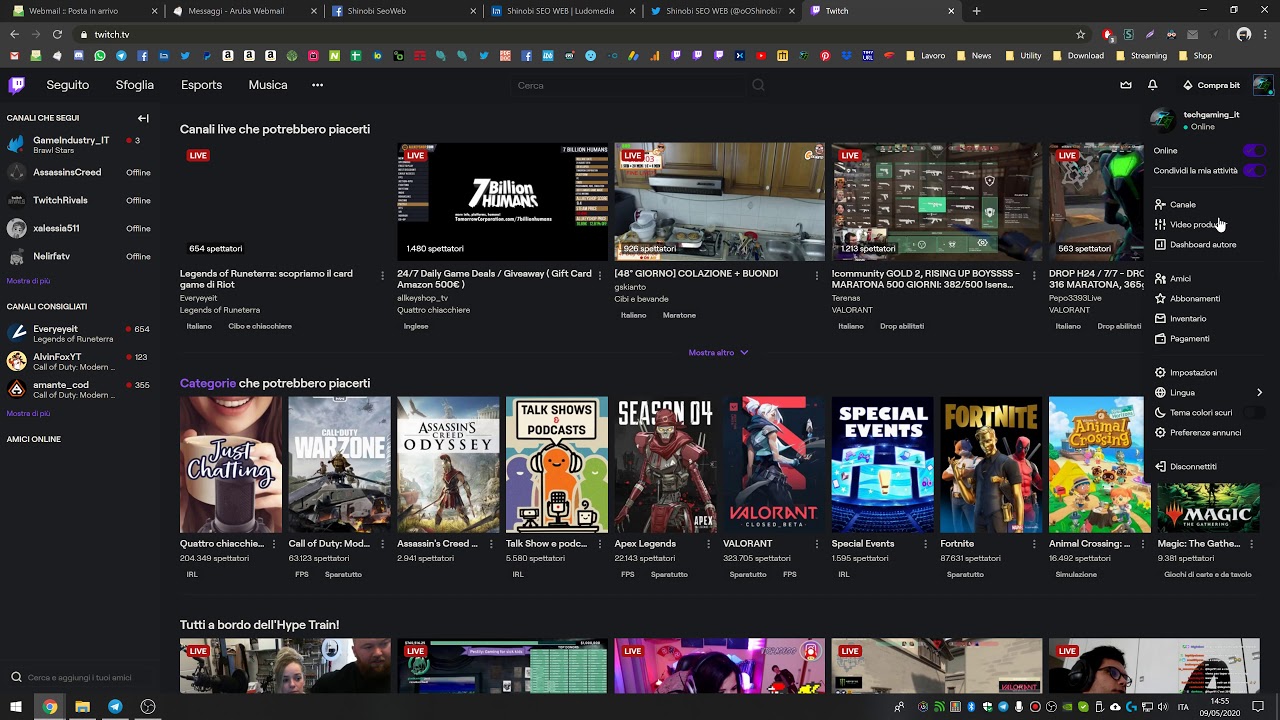The image size is (1280, 720).
Task: Open Esports navigation tab
Action: (x=201, y=85)
